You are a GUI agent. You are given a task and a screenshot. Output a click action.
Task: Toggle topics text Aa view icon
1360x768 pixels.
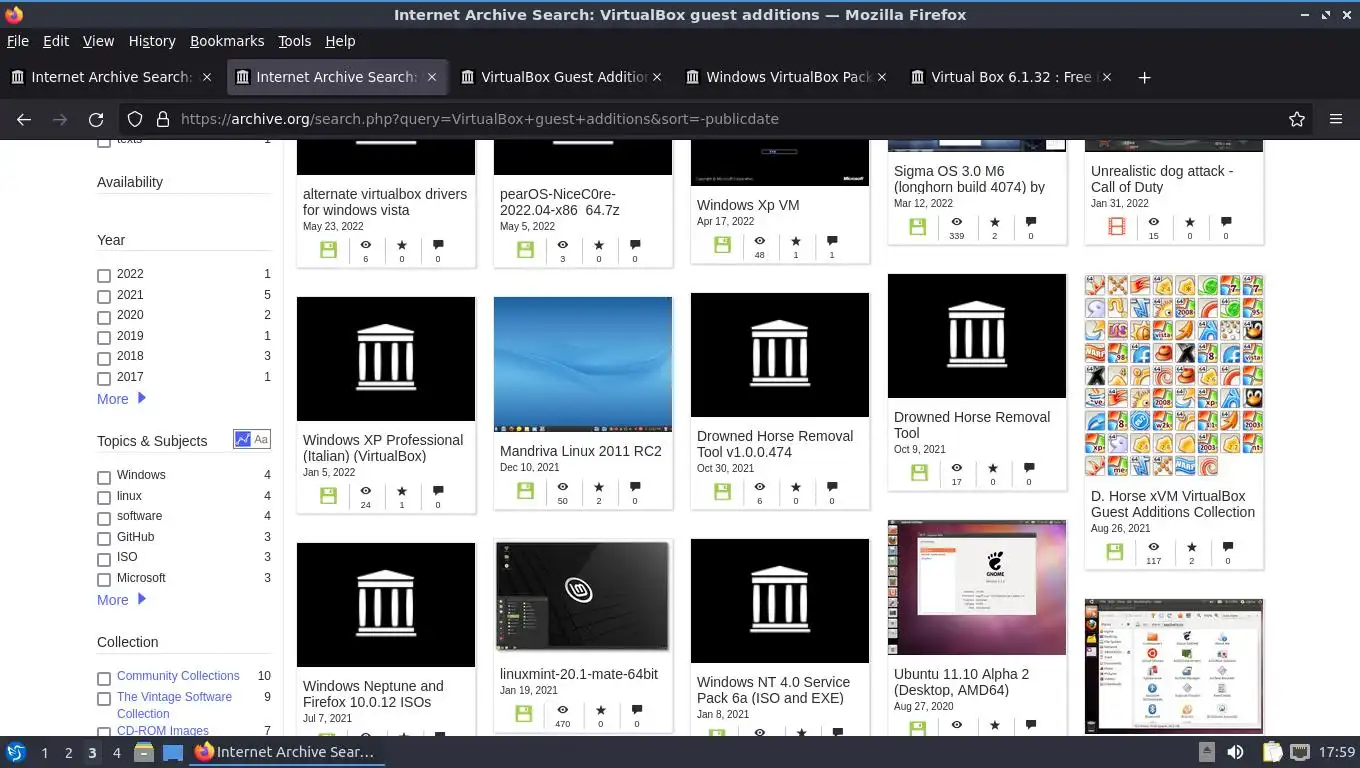click(x=261, y=439)
